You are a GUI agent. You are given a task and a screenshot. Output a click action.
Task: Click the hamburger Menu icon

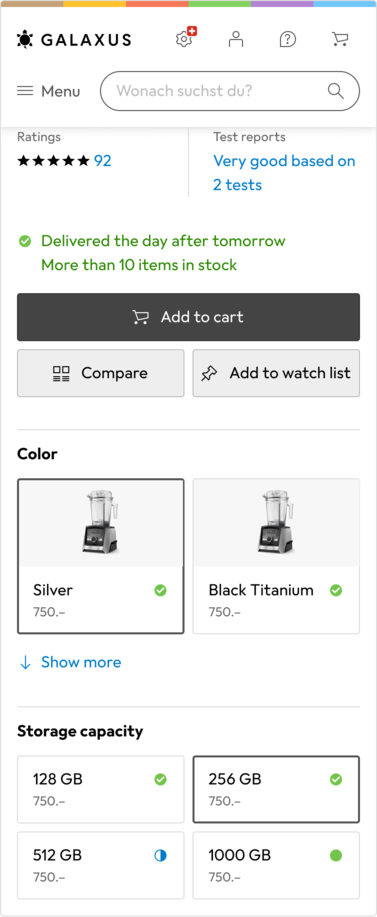(25, 91)
